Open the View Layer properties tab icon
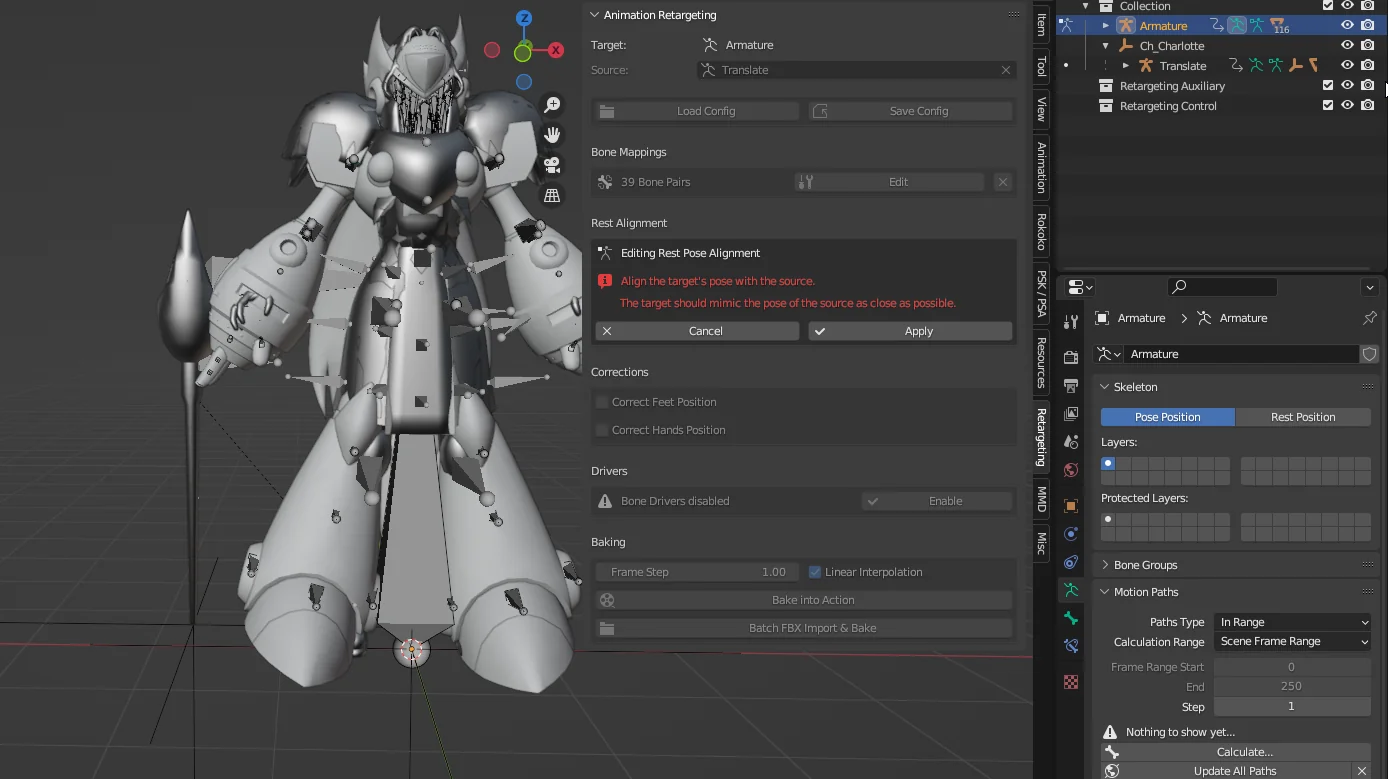 1071,413
